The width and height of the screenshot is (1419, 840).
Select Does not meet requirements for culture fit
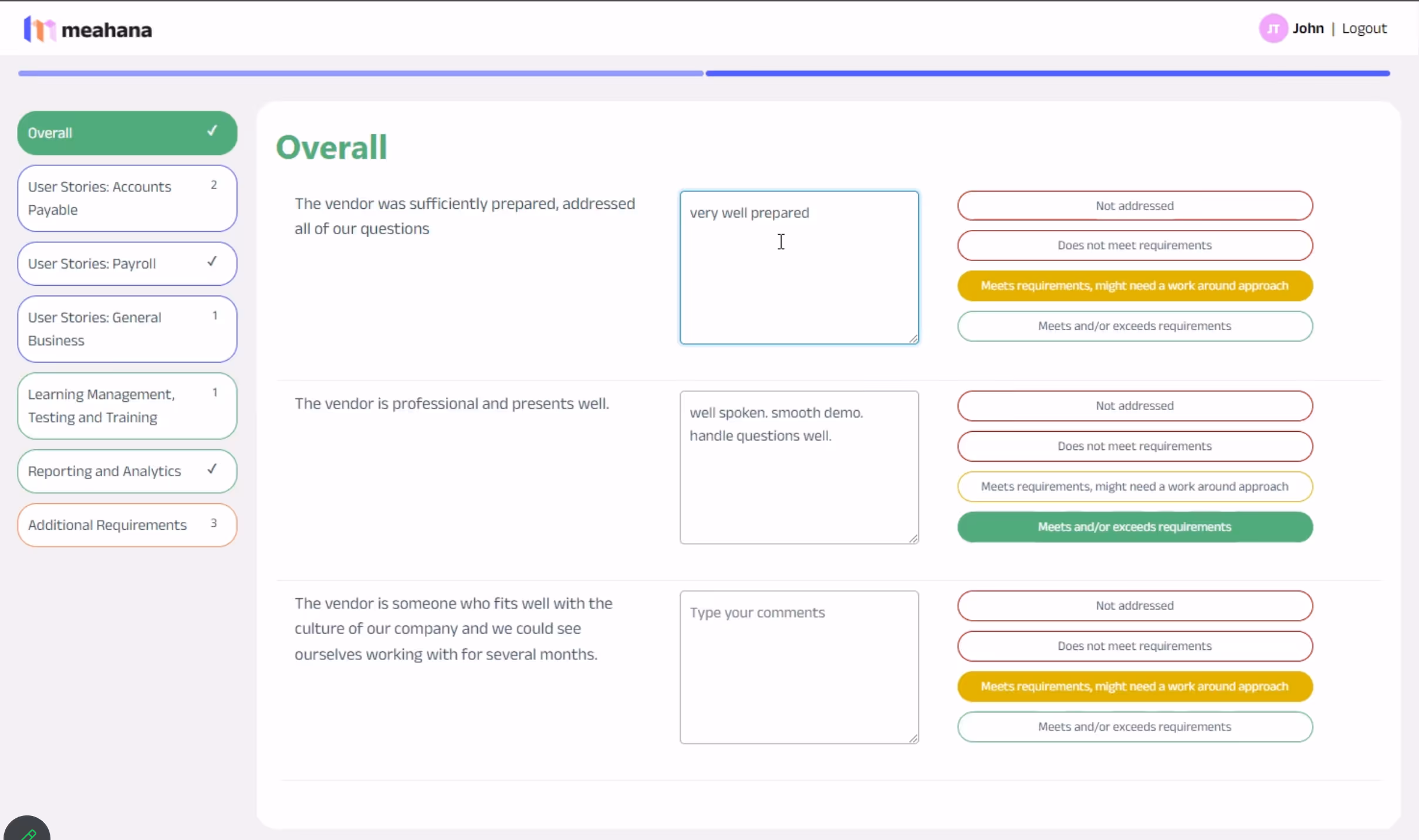[x=1135, y=646]
